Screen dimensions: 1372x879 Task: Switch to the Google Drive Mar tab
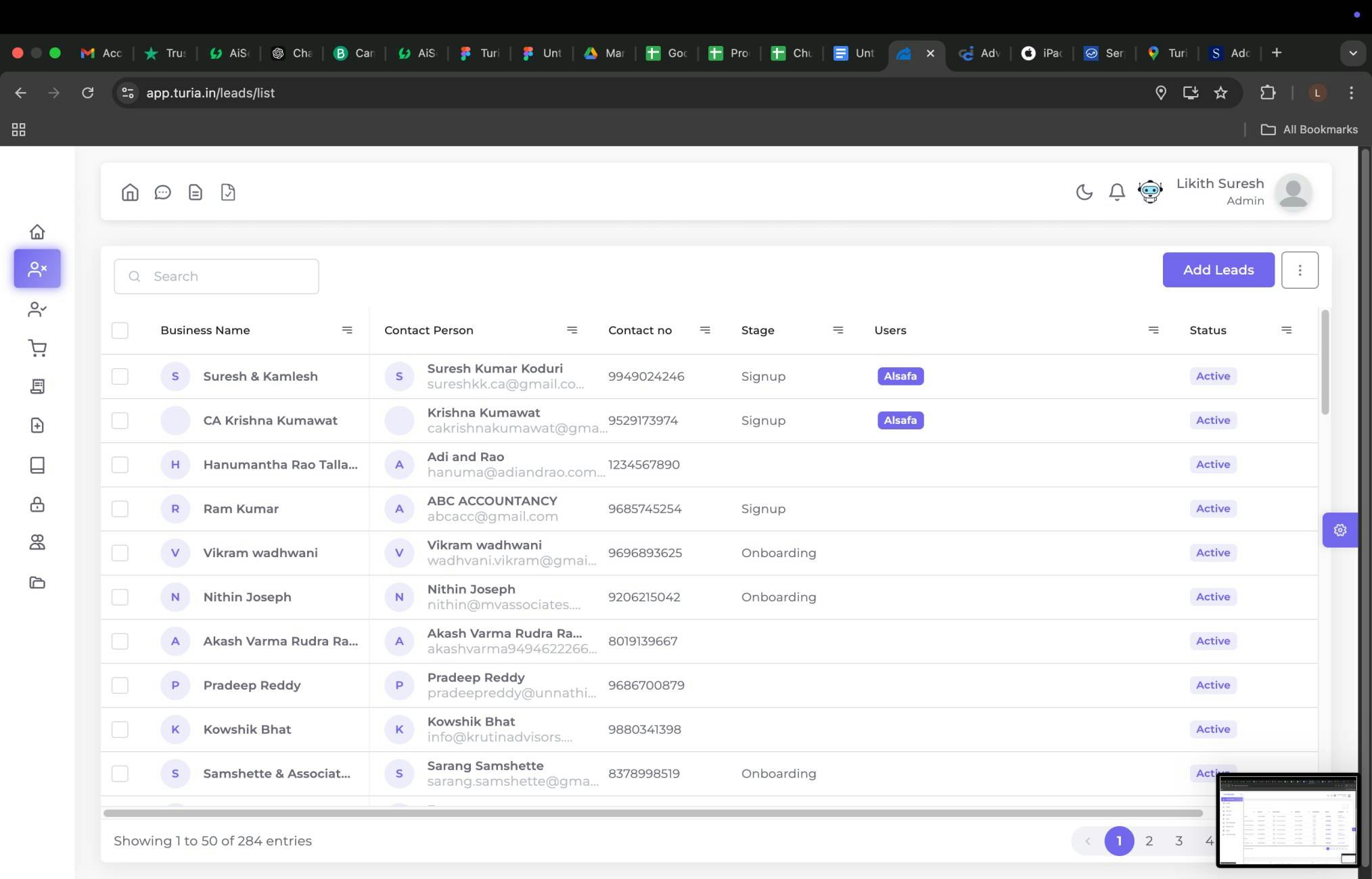click(x=605, y=53)
